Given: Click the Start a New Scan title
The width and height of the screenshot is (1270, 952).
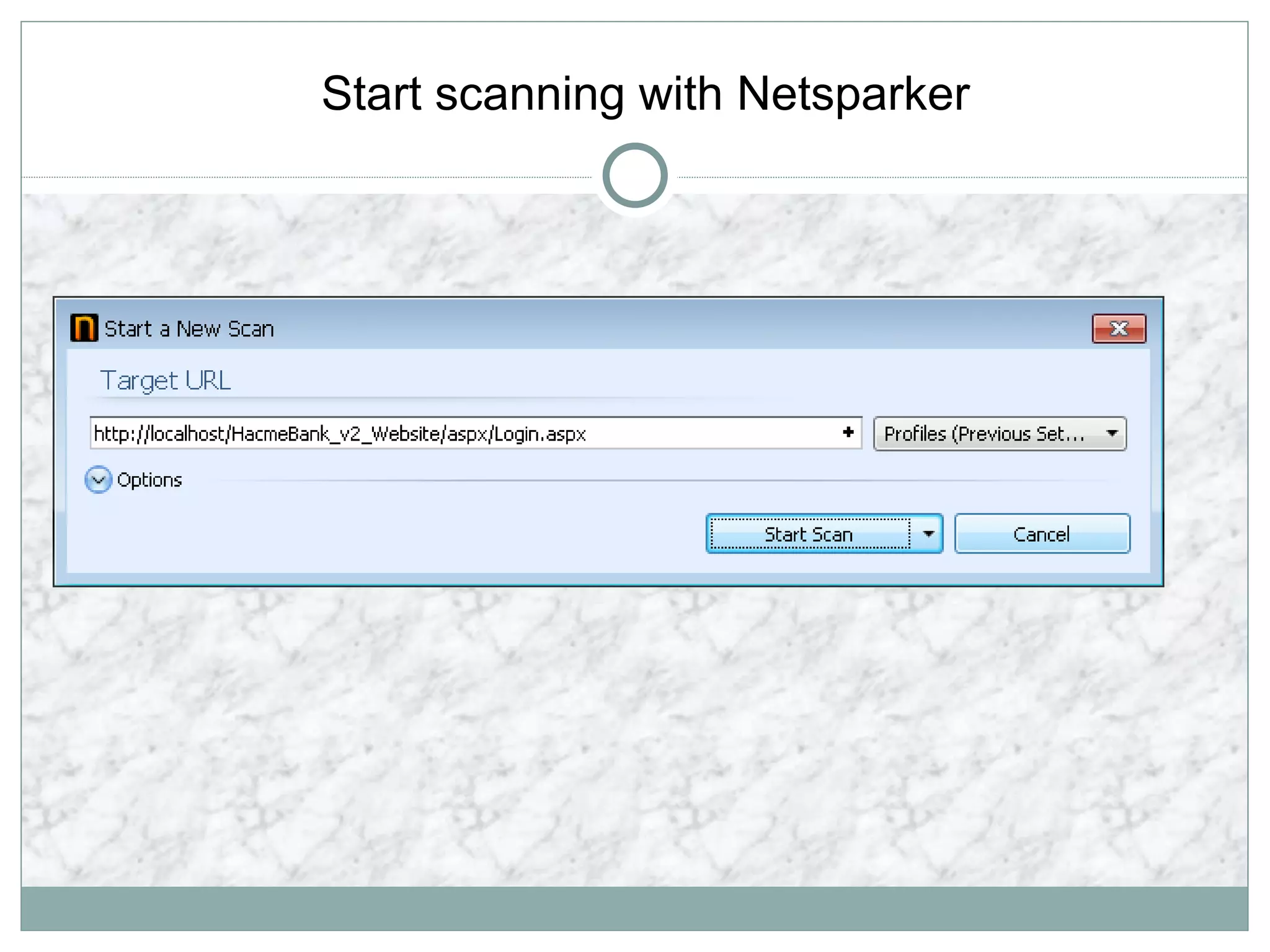Looking at the screenshot, I should point(189,328).
